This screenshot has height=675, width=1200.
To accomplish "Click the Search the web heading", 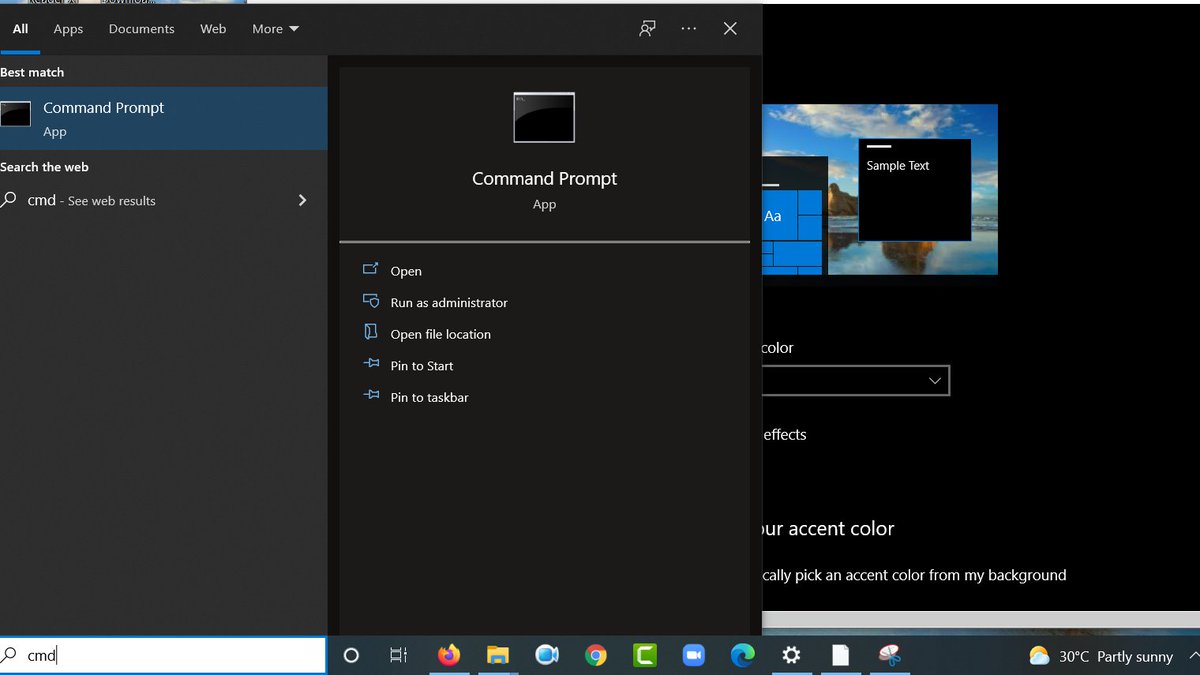I will [44, 167].
